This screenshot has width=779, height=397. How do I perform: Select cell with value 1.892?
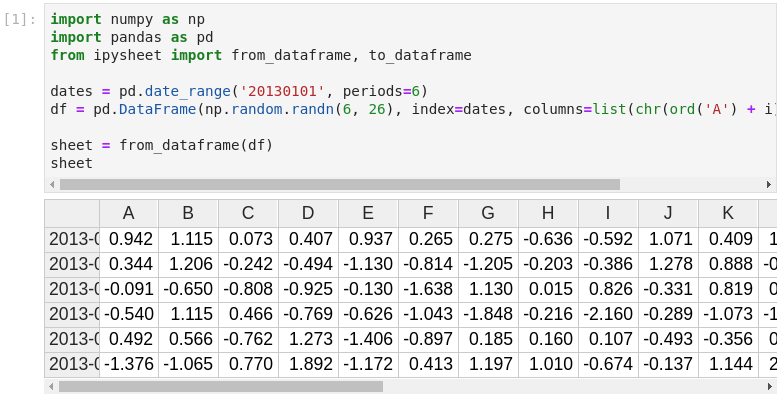tap(309, 364)
